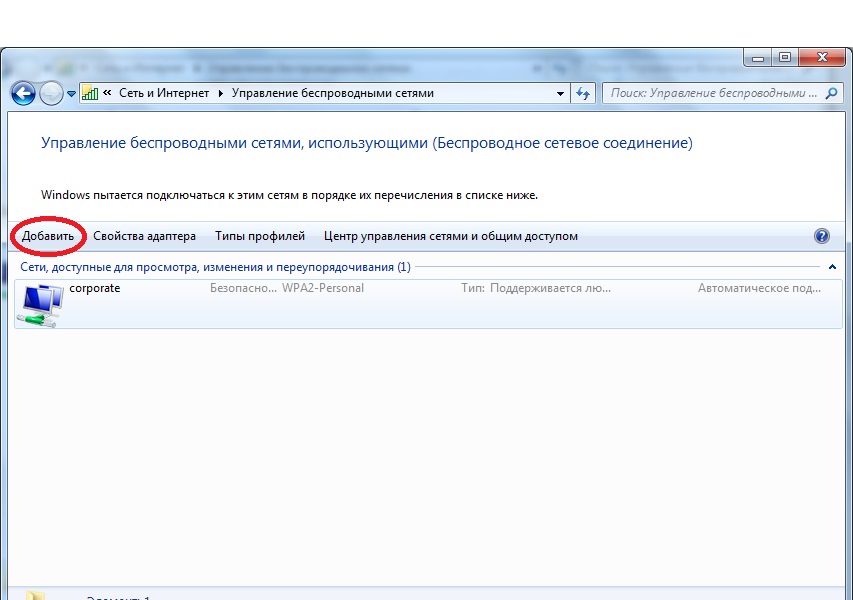Select the corporate network icon
Viewport: 853px width, 600px height.
pos(40,305)
